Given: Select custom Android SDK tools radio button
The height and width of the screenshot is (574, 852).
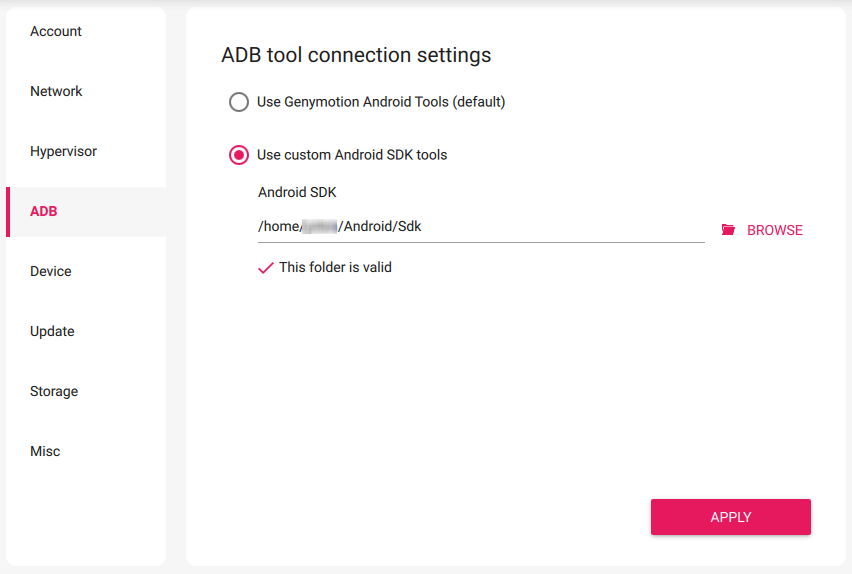Looking at the screenshot, I should click(x=239, y=155).
